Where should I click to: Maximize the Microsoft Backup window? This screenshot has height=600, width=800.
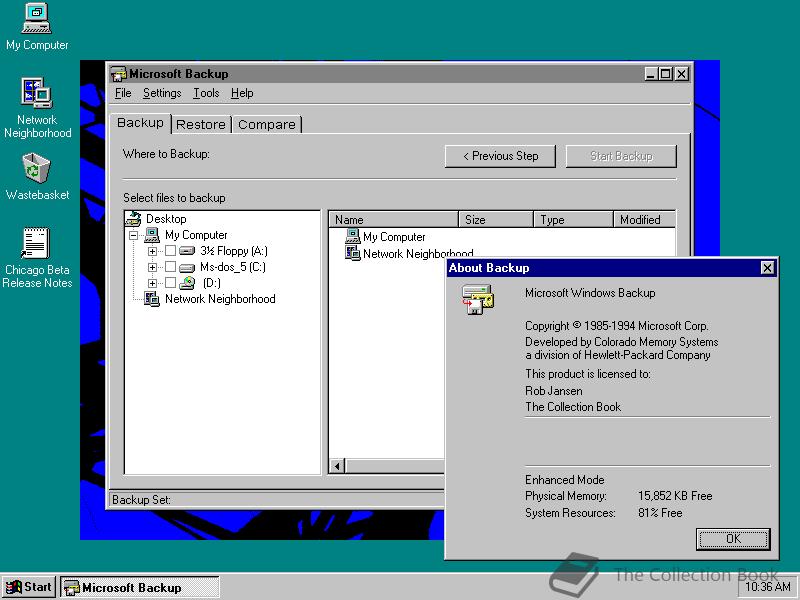tap(665, 74)
